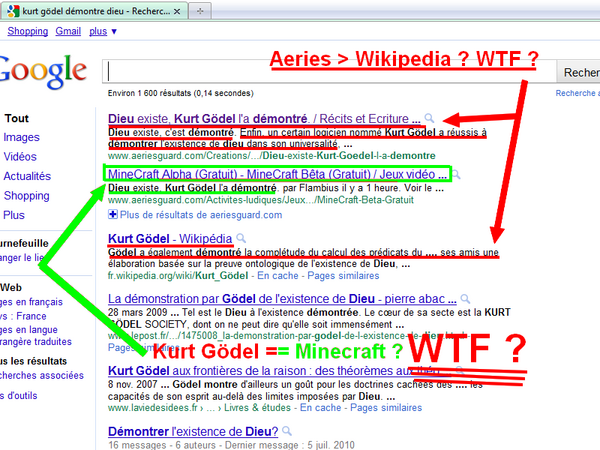The width and height of the screenshot is (600, 450).
Task: Click the www.aeriesguard.com Dieu-existe URL text
Action: click(x=272, y=156)
